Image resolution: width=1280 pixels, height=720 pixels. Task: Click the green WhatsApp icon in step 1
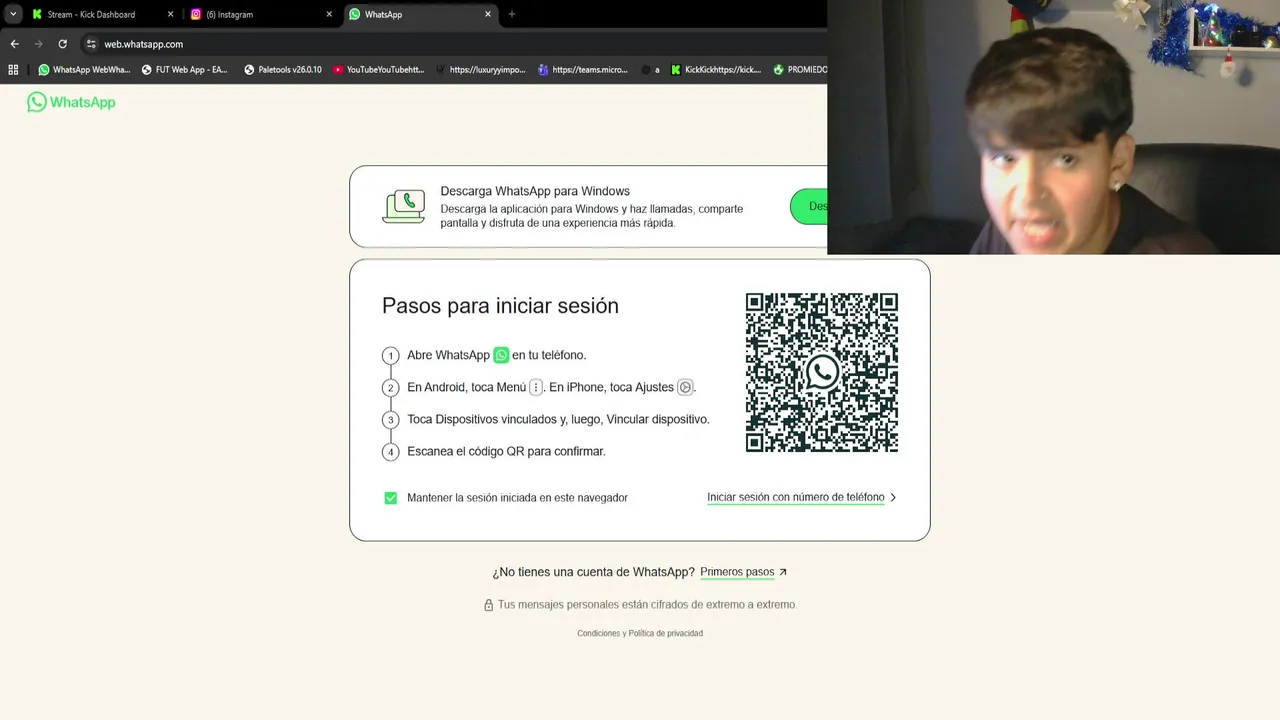[x=501, y=355]
